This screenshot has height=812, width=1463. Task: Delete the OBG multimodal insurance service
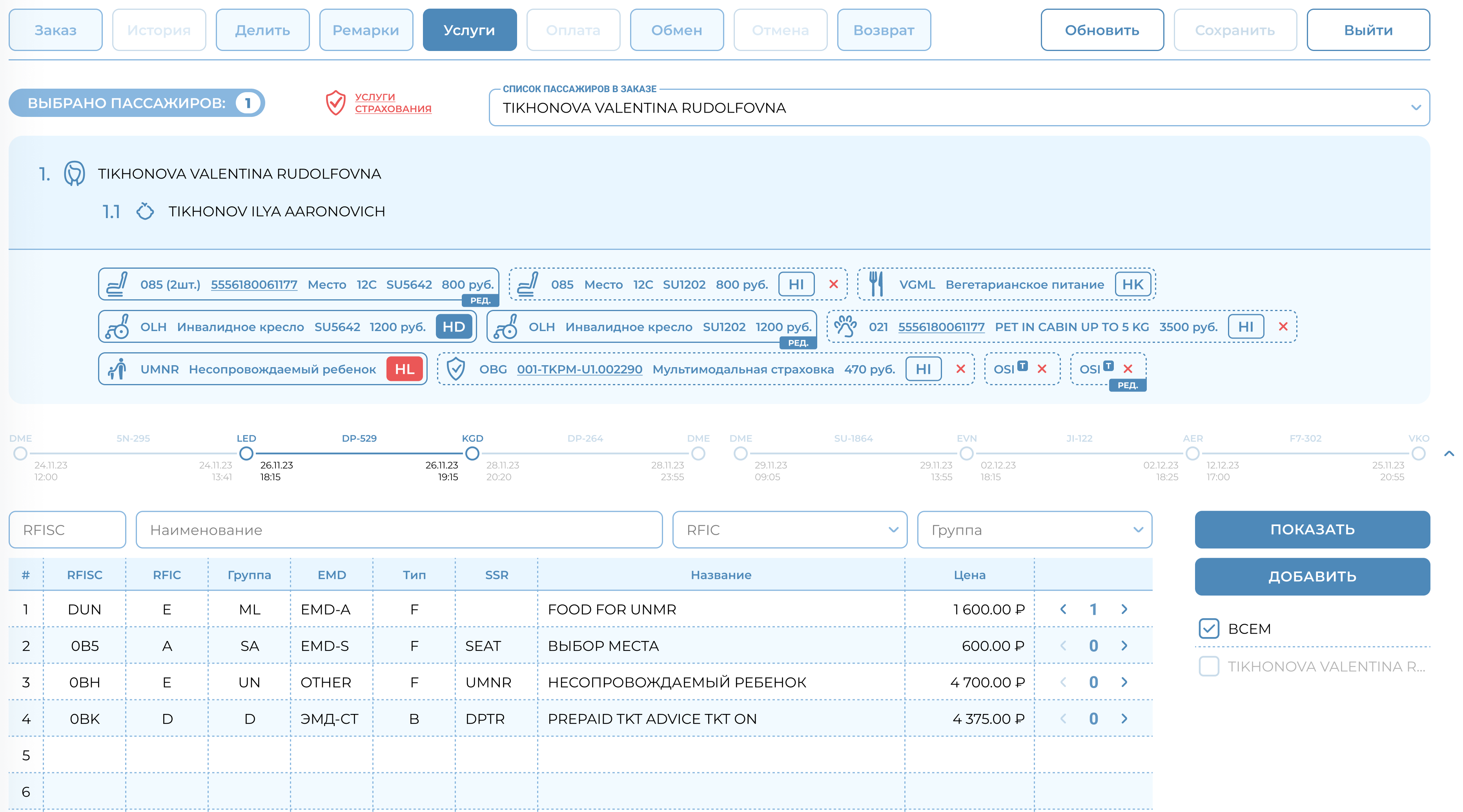[x=960, y=369]
